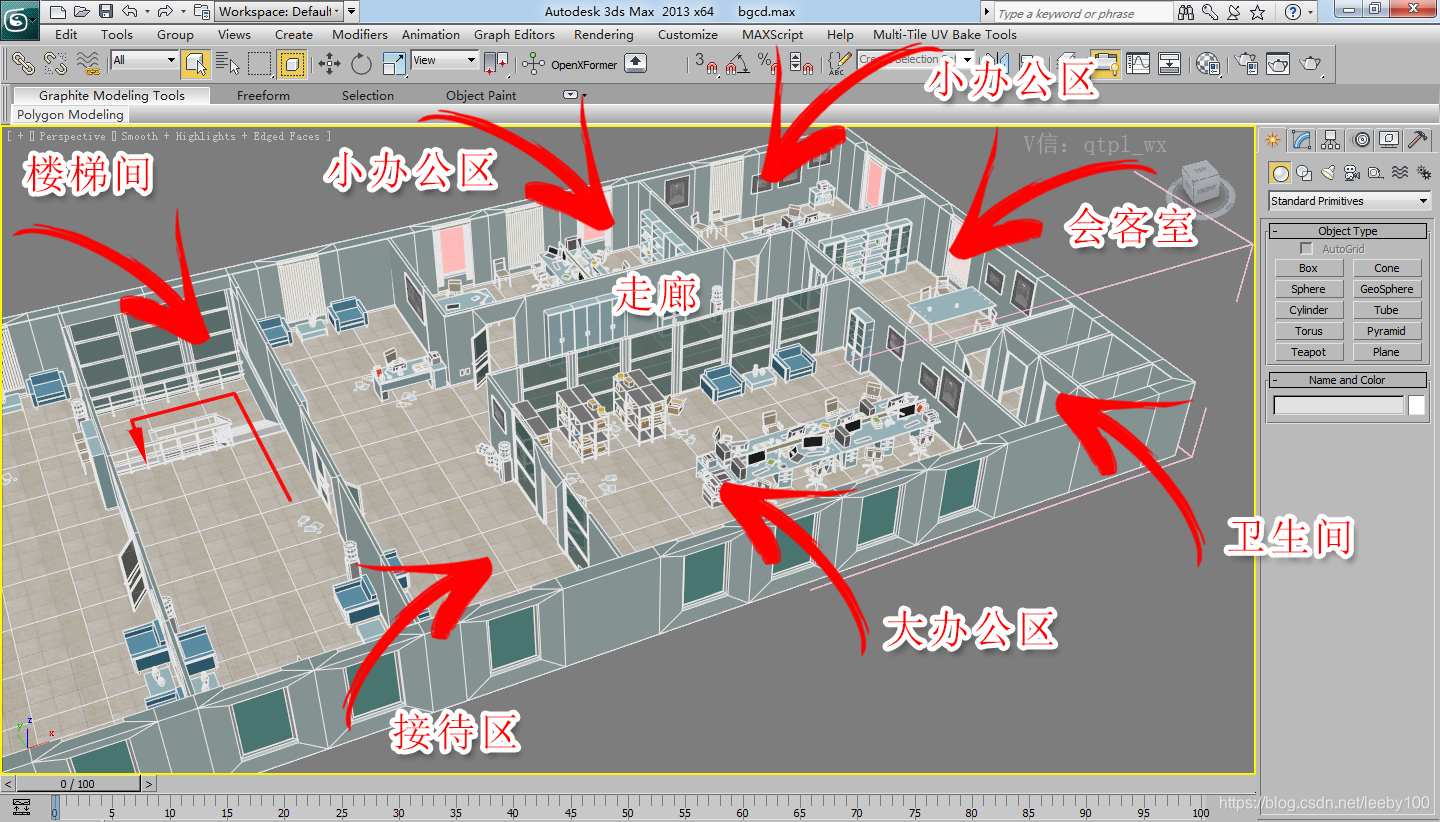Viewport: 1440px width, 822px height.
Task: Select the Unlink Selection broken chain tool
Action: coord(56,64)
